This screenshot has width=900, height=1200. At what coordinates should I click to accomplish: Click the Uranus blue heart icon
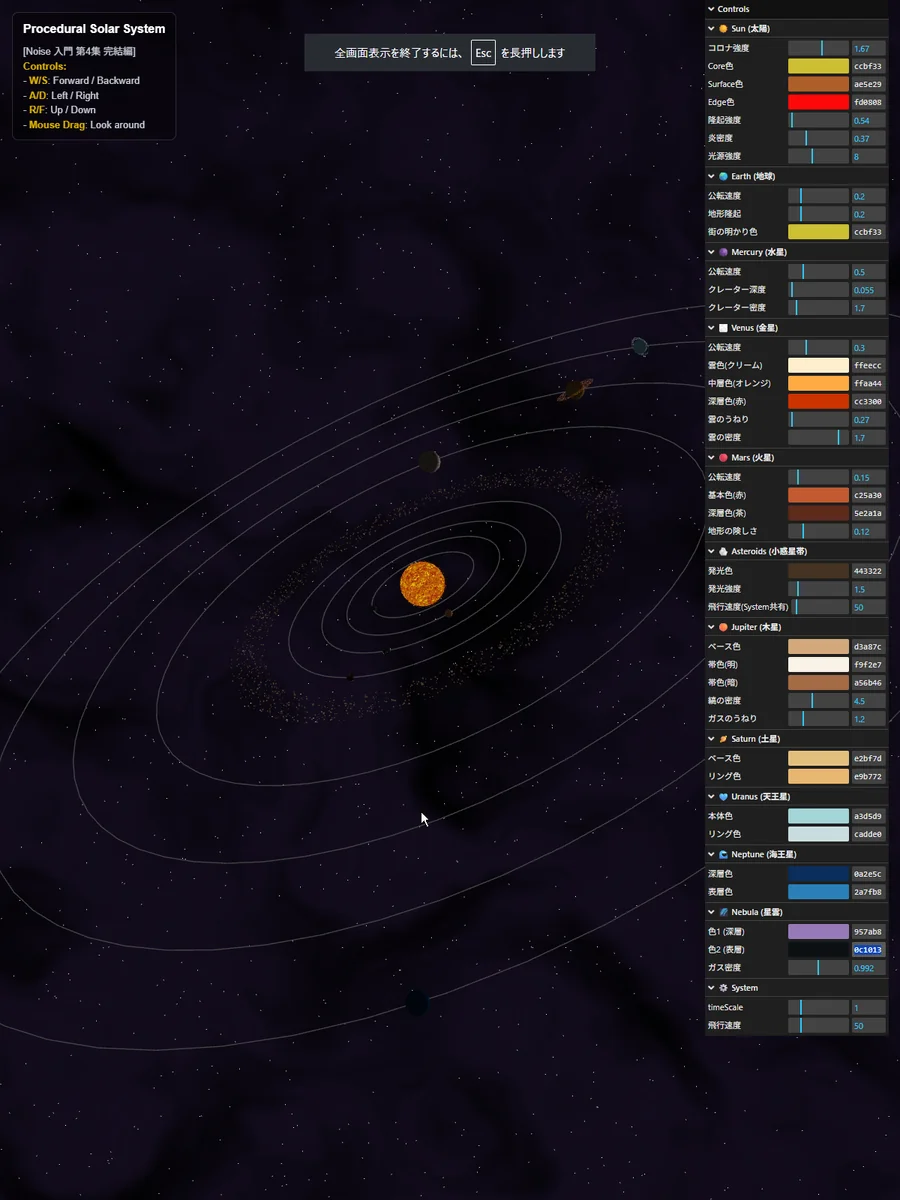(723, 797)
